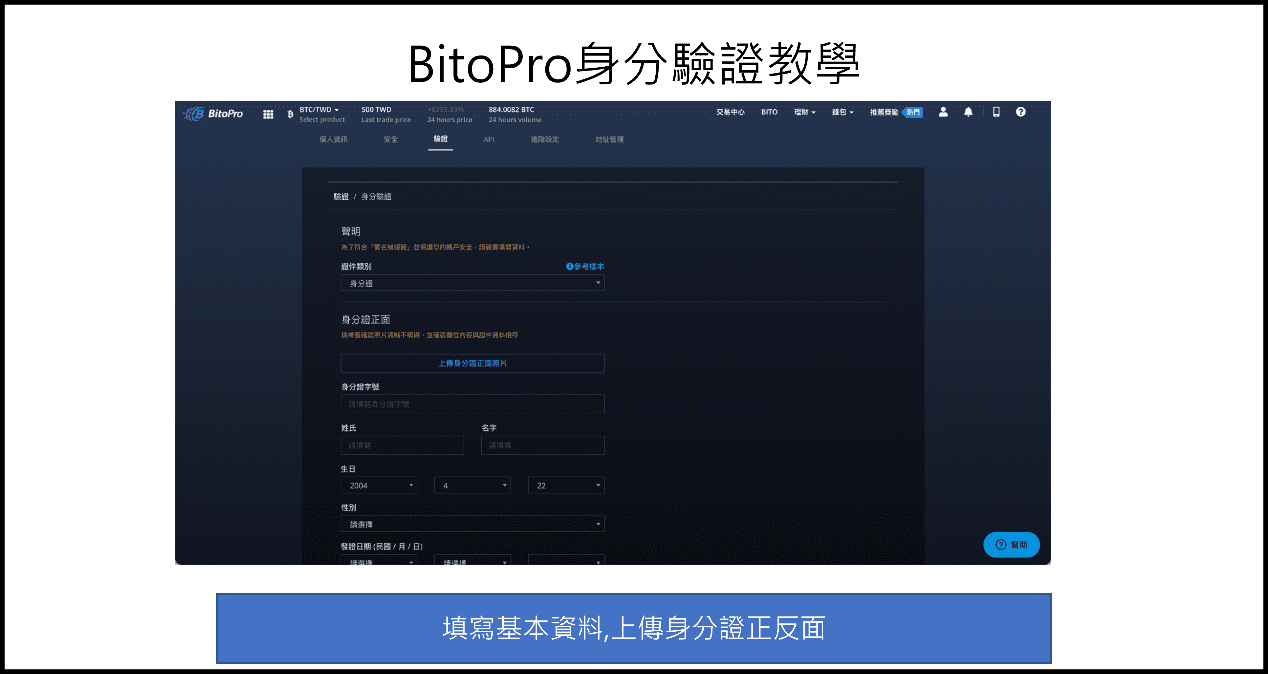
Task: Open the birth year 2004 dropdown
Action: [380, 484]
